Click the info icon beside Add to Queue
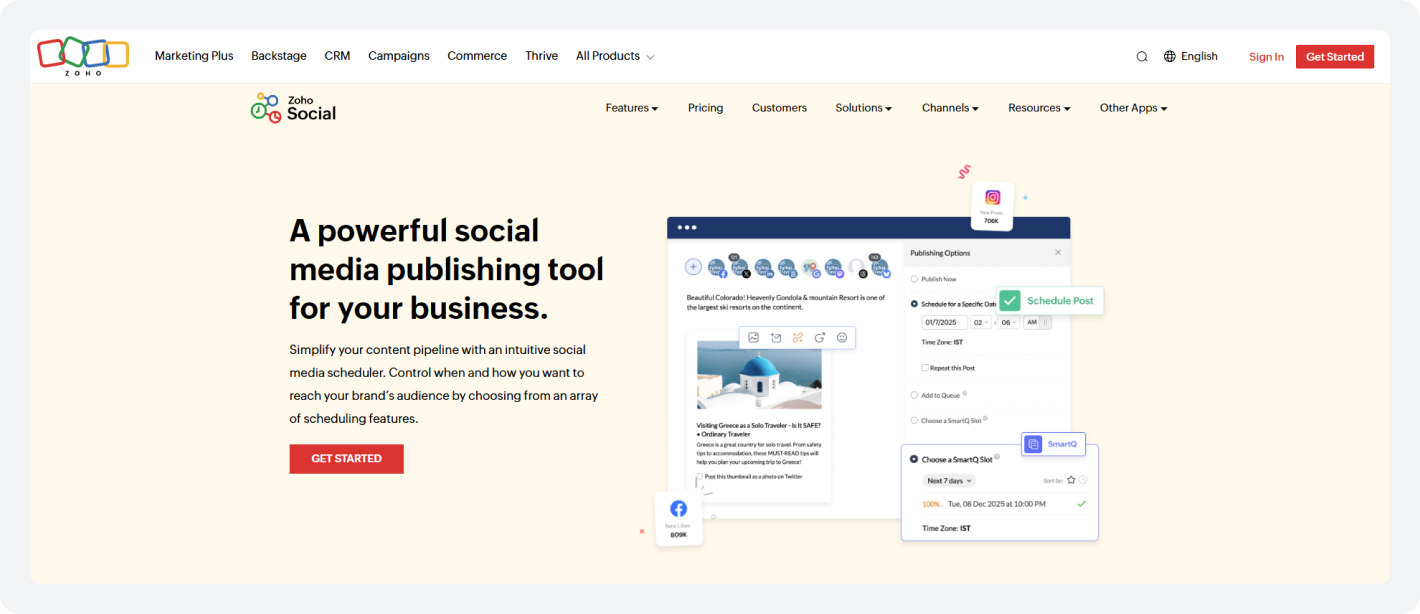1420x614 pixels. coord(964,393)
